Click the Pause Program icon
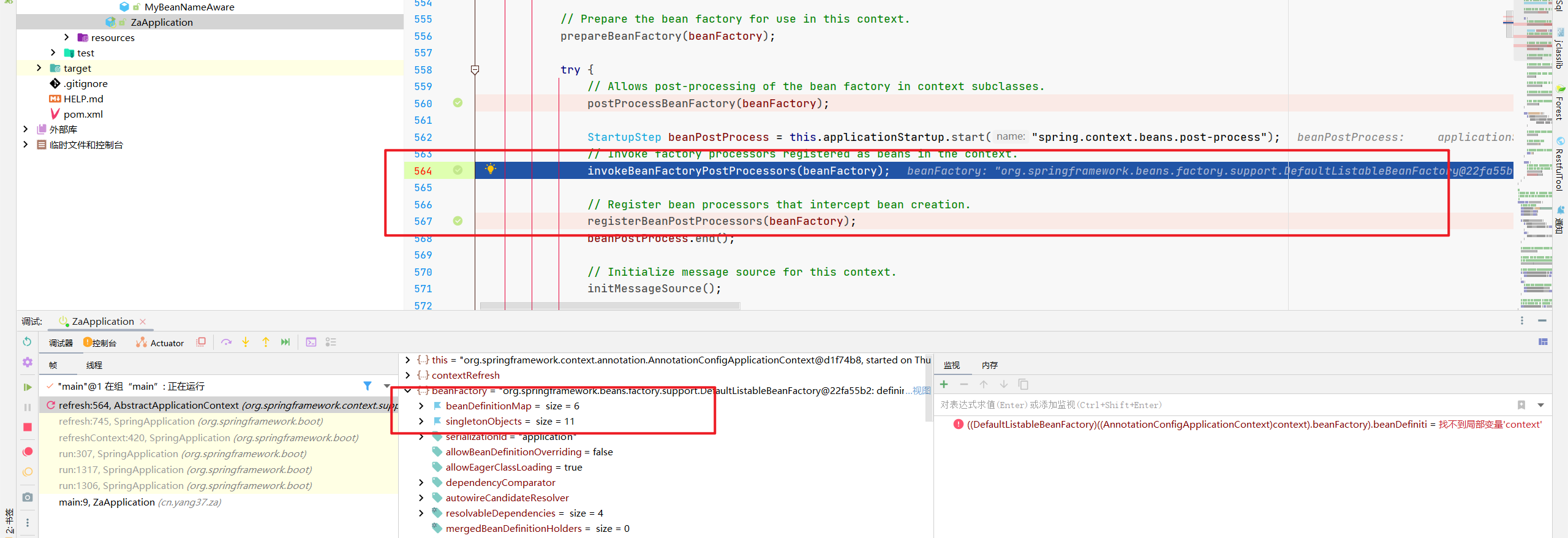Screen dimensions: 1568x538 [27, 407]
